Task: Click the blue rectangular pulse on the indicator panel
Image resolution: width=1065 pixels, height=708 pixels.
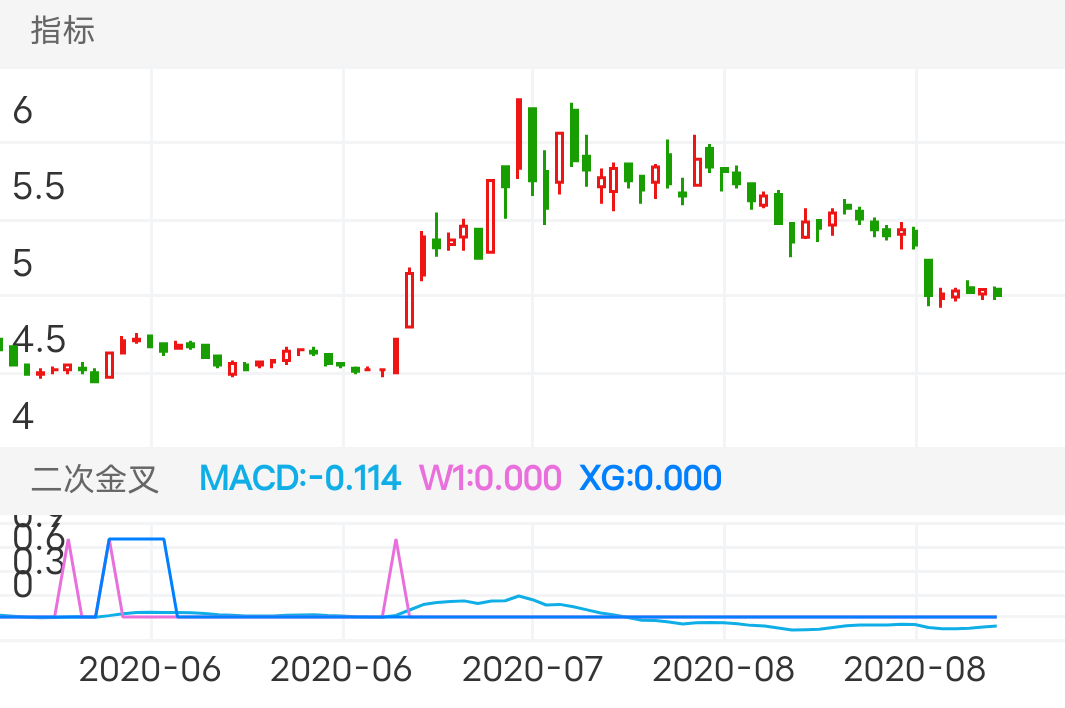Action: click(x=138, y=540)
